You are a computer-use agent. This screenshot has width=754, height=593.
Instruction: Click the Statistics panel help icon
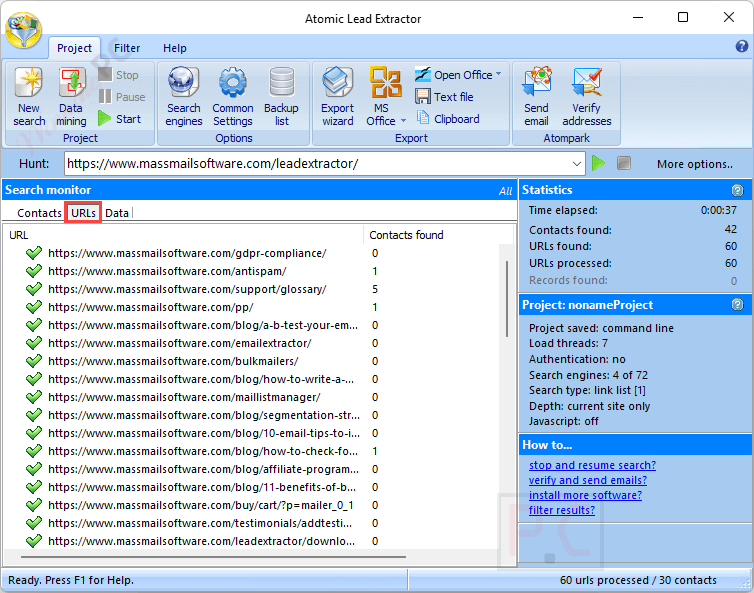(x=737, y=190)
